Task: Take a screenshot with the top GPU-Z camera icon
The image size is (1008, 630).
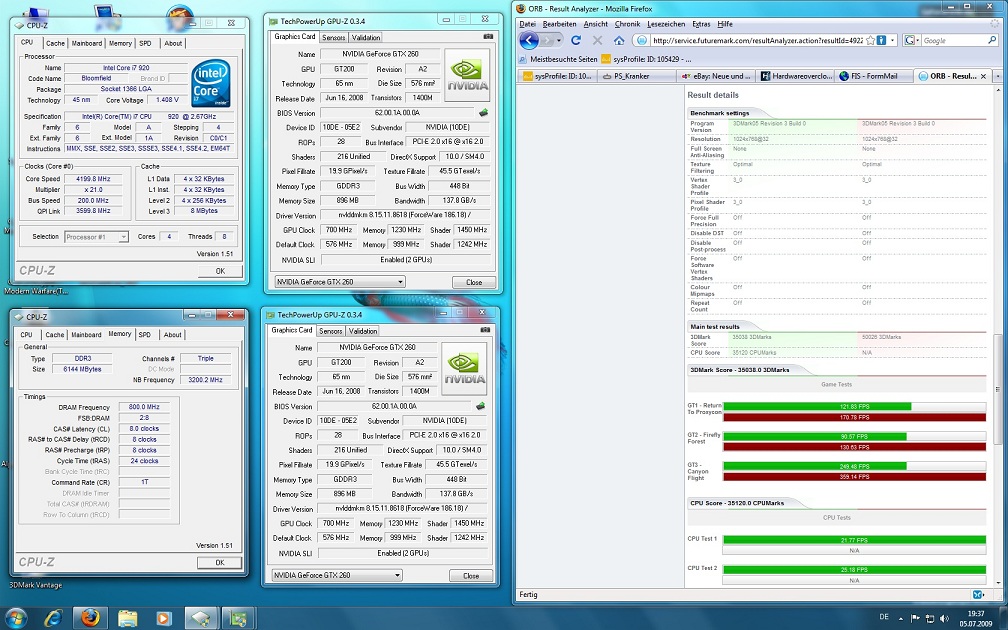Action: tap(488, 37)
